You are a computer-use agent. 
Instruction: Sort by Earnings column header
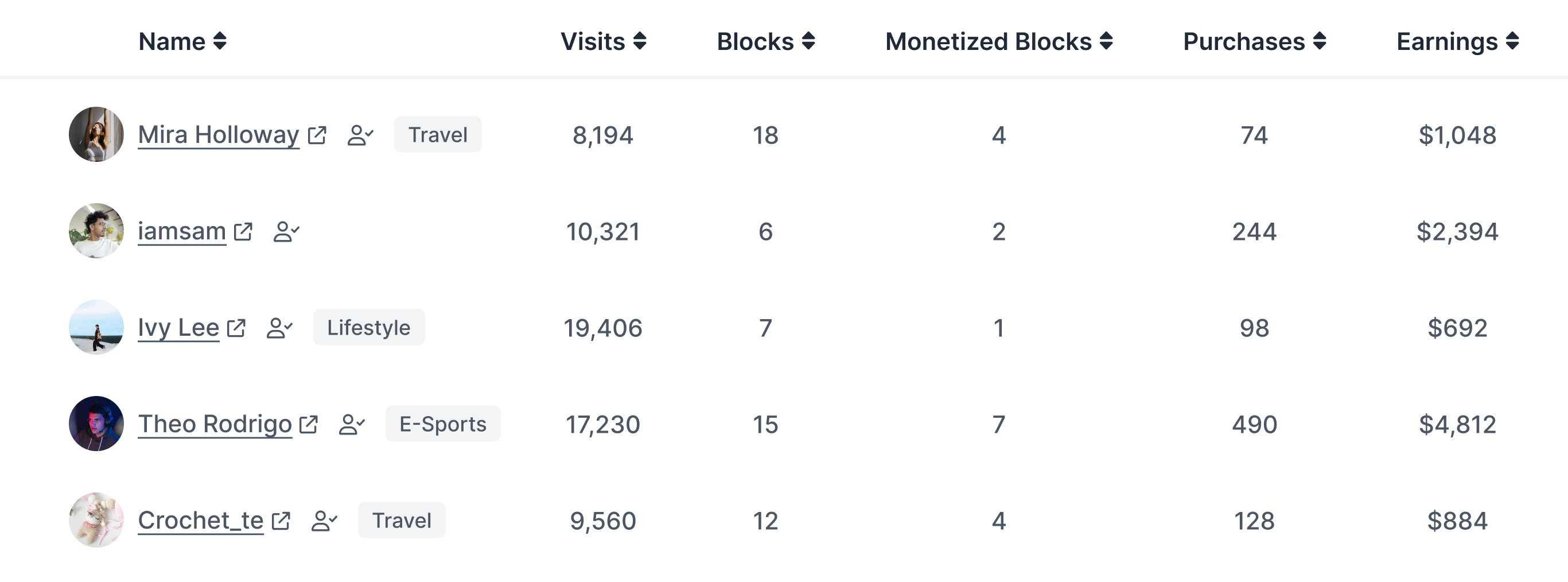[x=1458, y=41]
